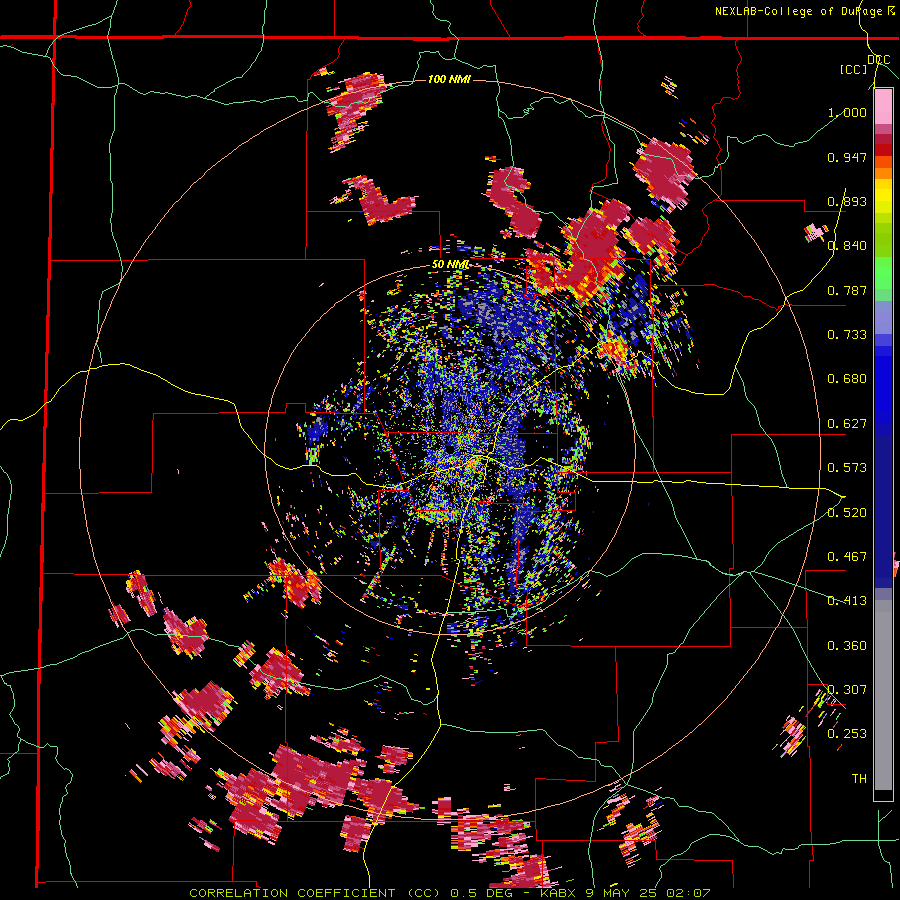Image resolution: width=900 pixels, height=900 pixels.
Task: Select the 0.520 scale value
Action: [x=847, y=513]
